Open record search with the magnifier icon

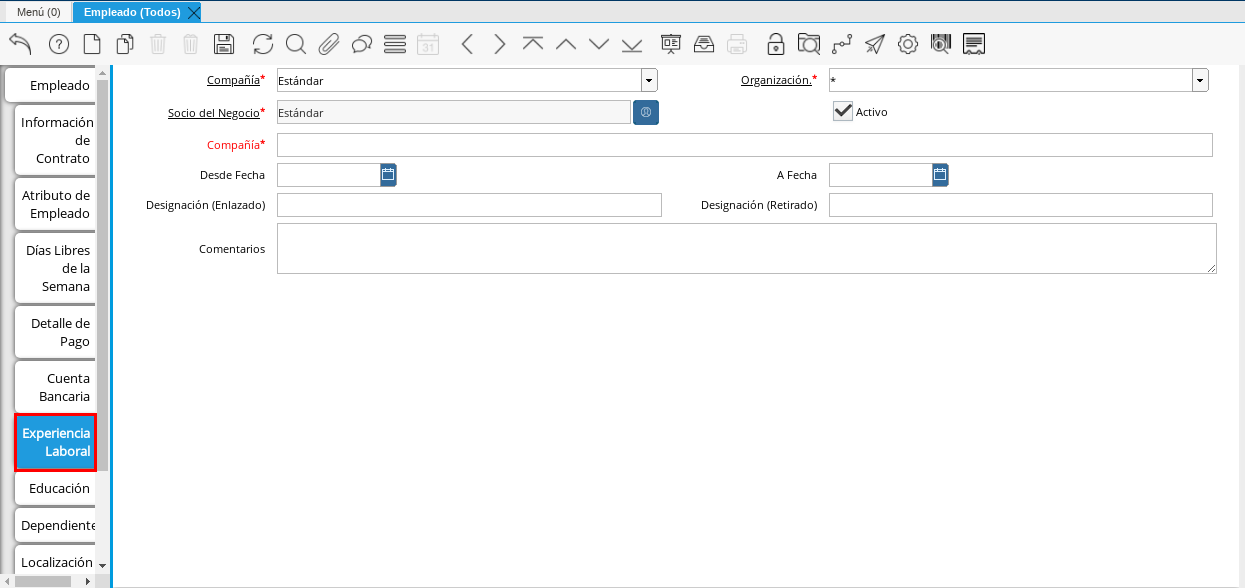click(296, 44)
